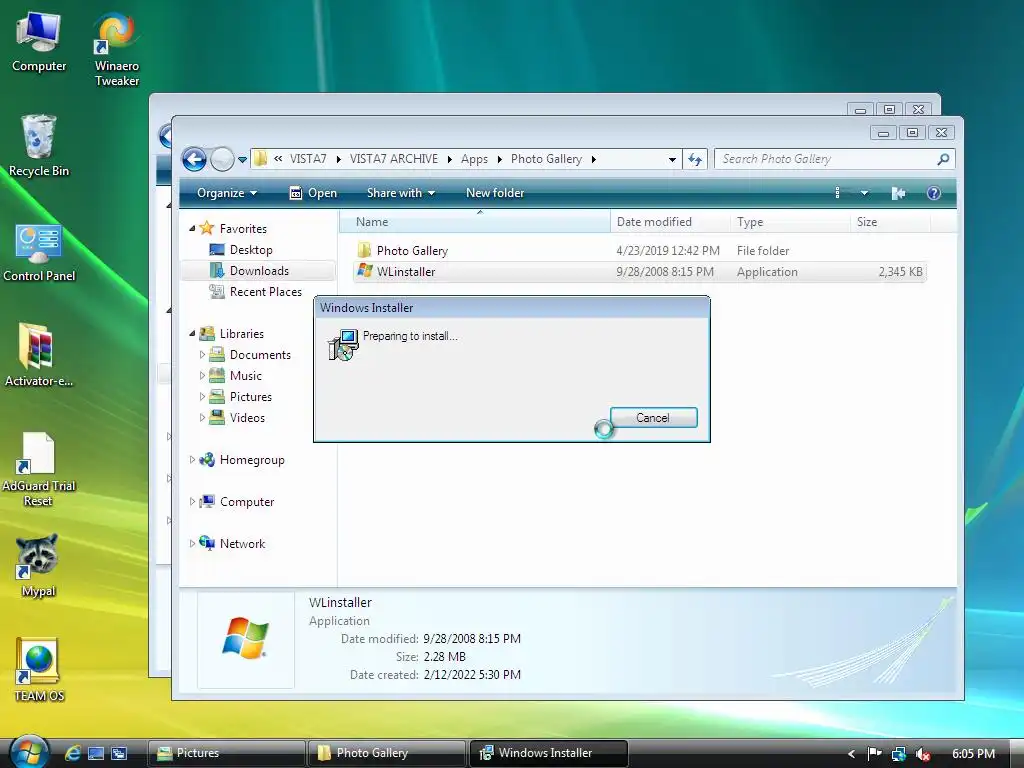Viewport: 1024px width, 768px height.
Task: Click the Change your view icon
Action: tap(838, 193)
